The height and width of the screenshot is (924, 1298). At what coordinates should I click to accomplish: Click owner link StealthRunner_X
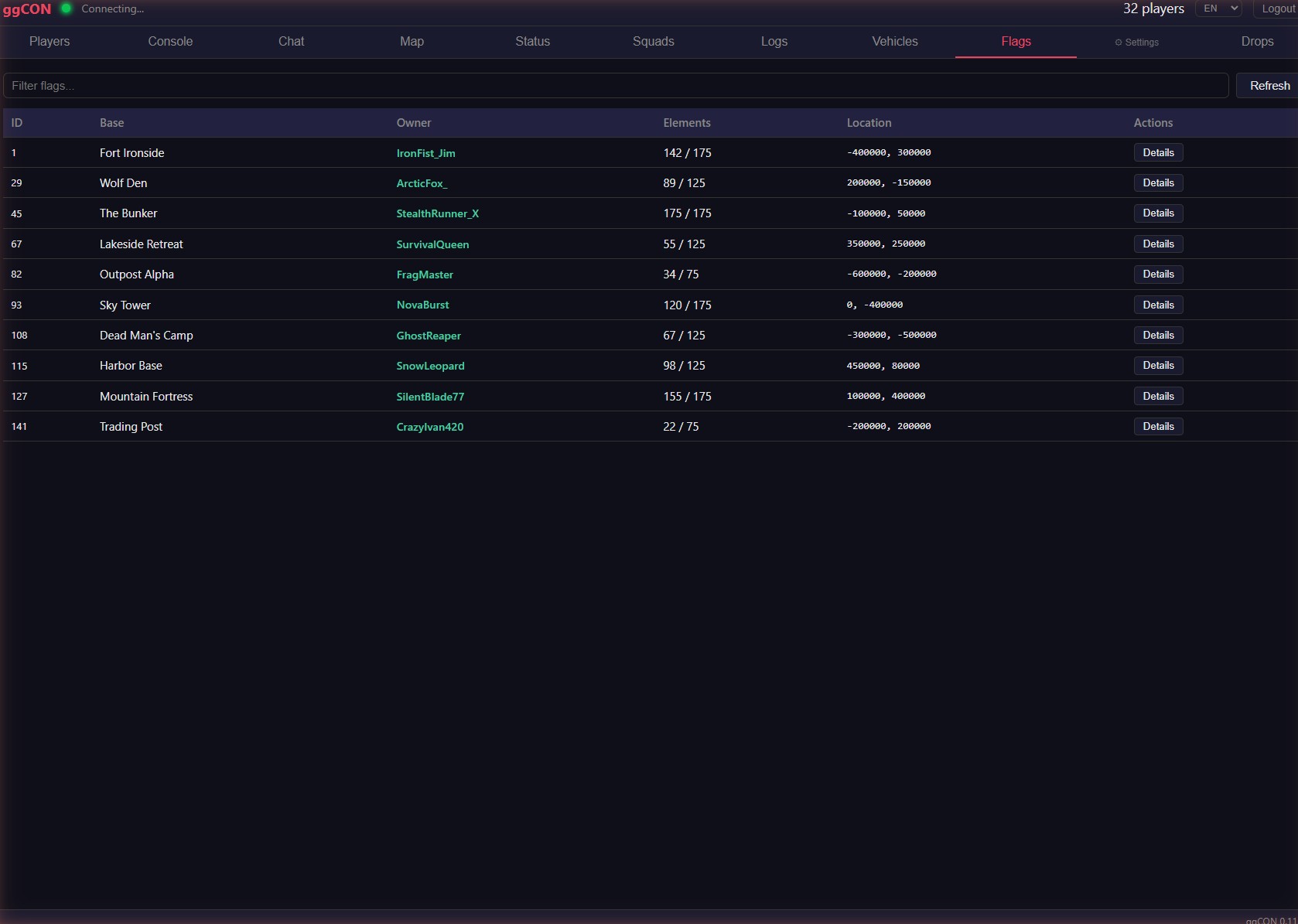coord(437,213)
